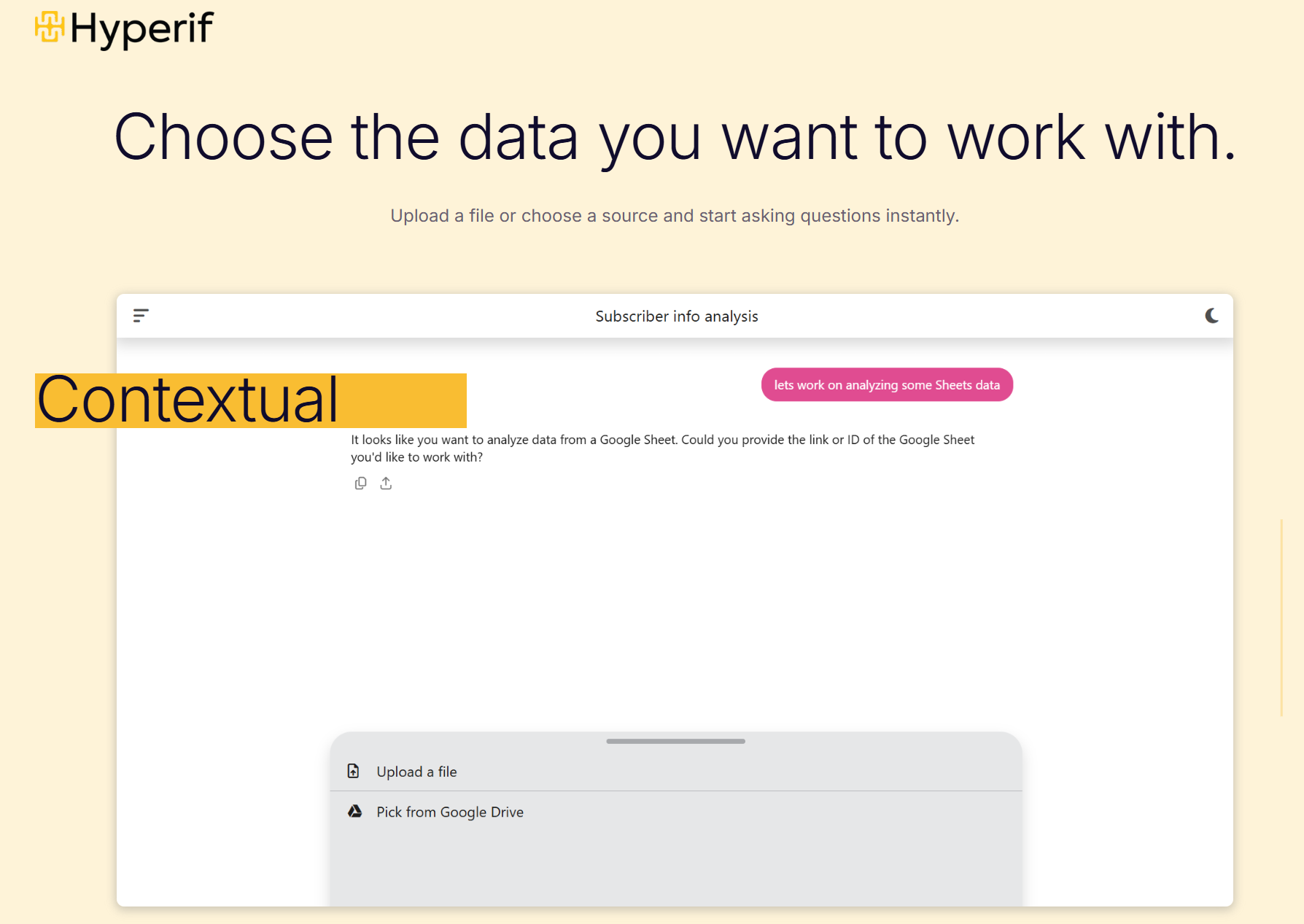1304x924 pixels.
Task: Click the Hyperif brand name text
Action: pos(141,29)
